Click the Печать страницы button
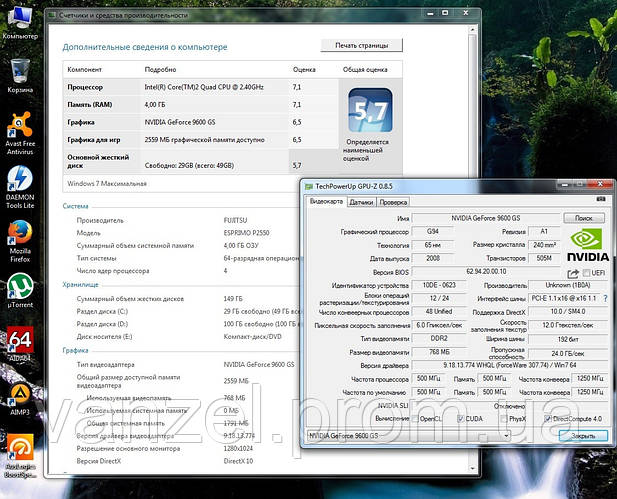617x499 pixels. 362,45
